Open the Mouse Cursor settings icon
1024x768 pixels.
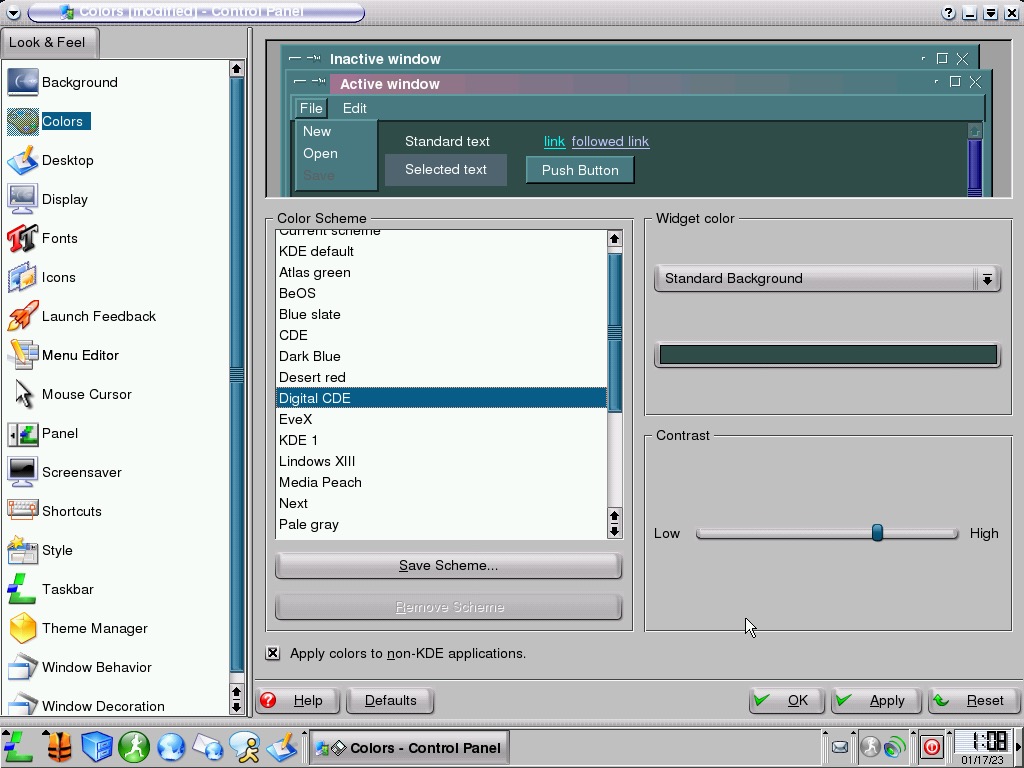[x=22, y=394]
